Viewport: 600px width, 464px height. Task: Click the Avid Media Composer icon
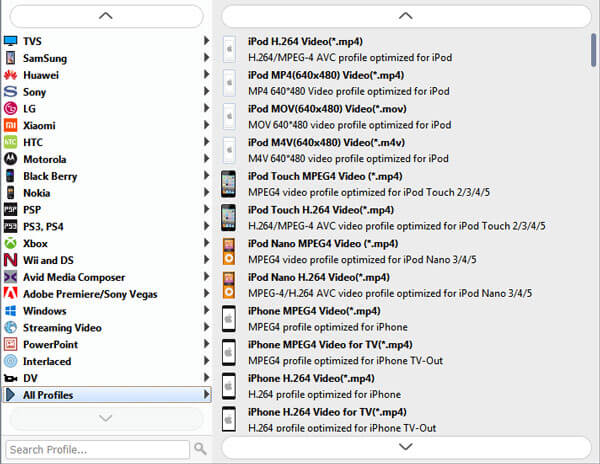(10, 277)
